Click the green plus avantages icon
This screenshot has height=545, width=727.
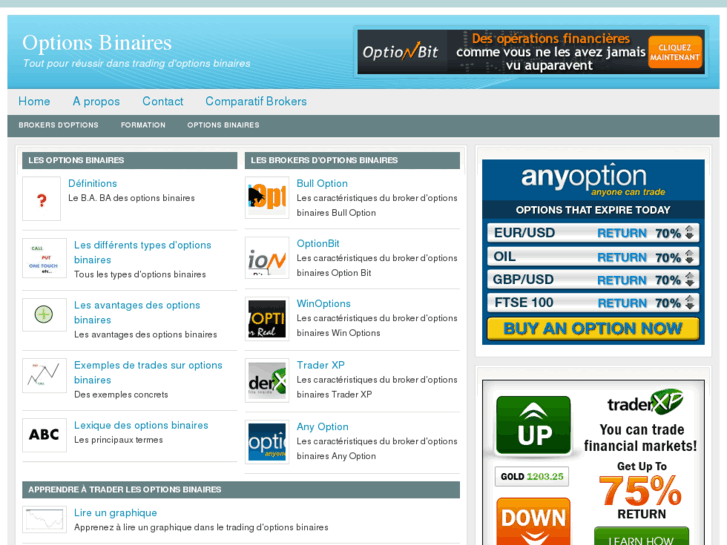(x=44, y=314)
